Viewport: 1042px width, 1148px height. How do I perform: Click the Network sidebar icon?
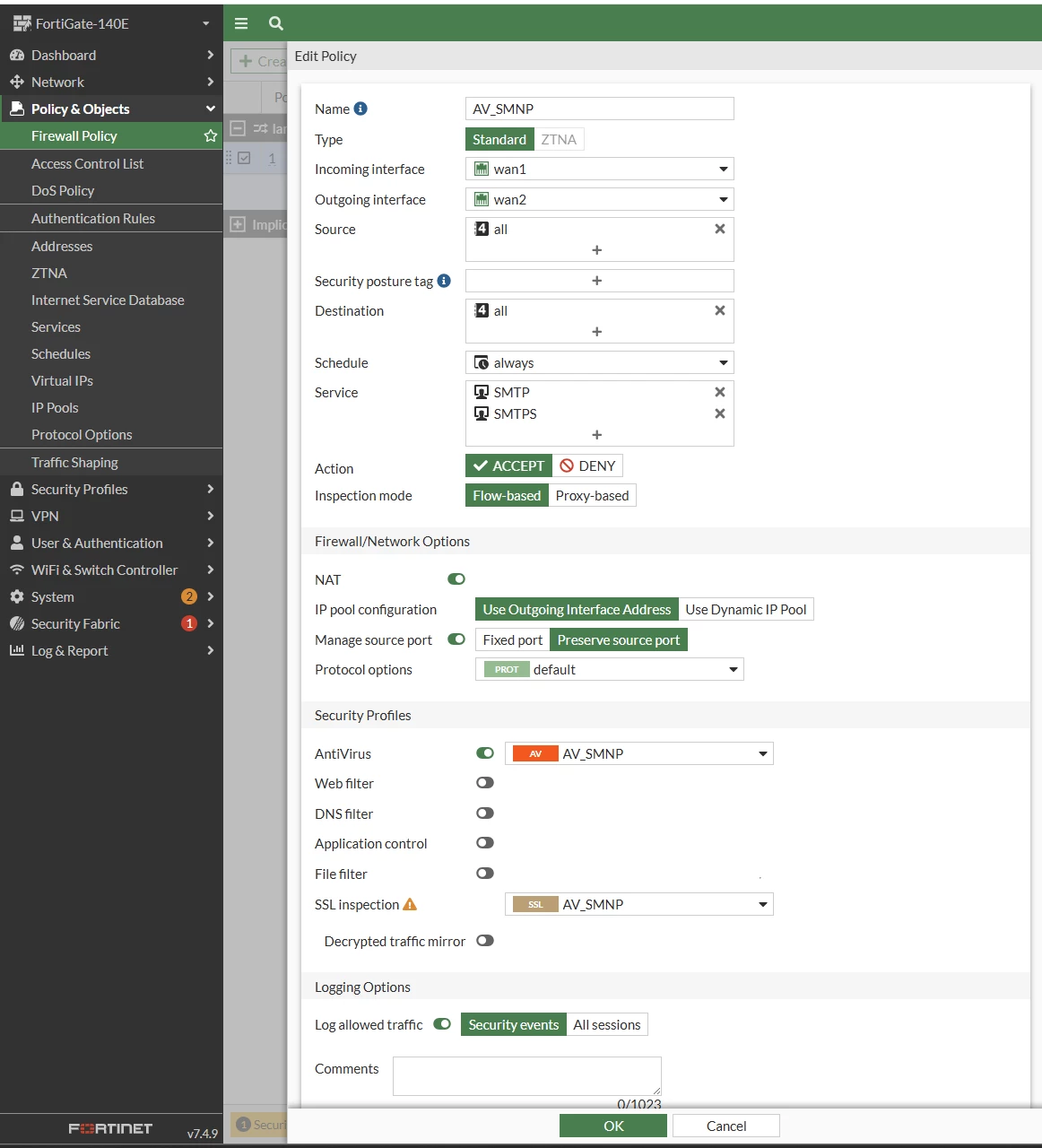click(16, 82)
